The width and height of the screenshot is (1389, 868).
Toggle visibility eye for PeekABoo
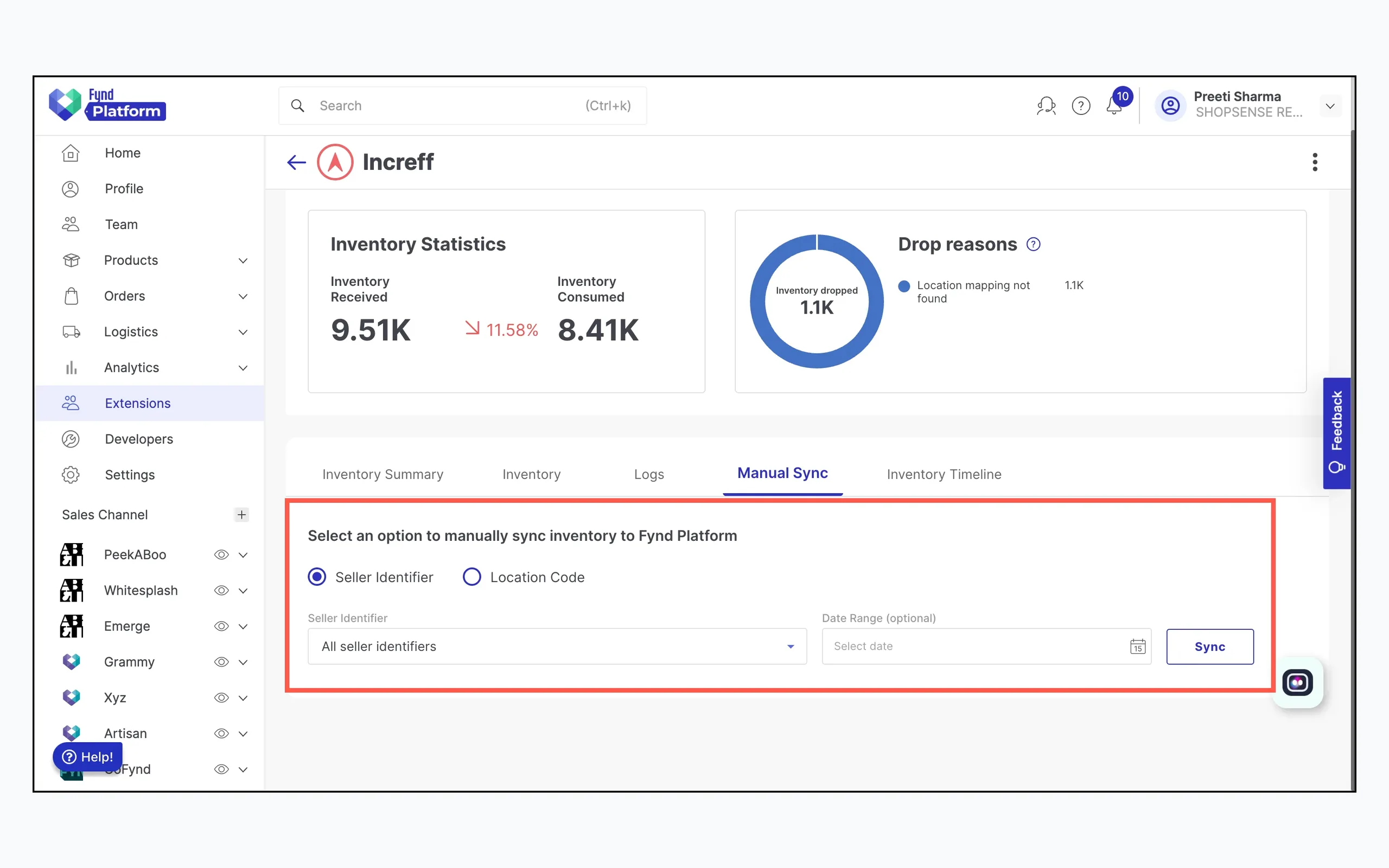pyautogui.click(x=221, y=554)
